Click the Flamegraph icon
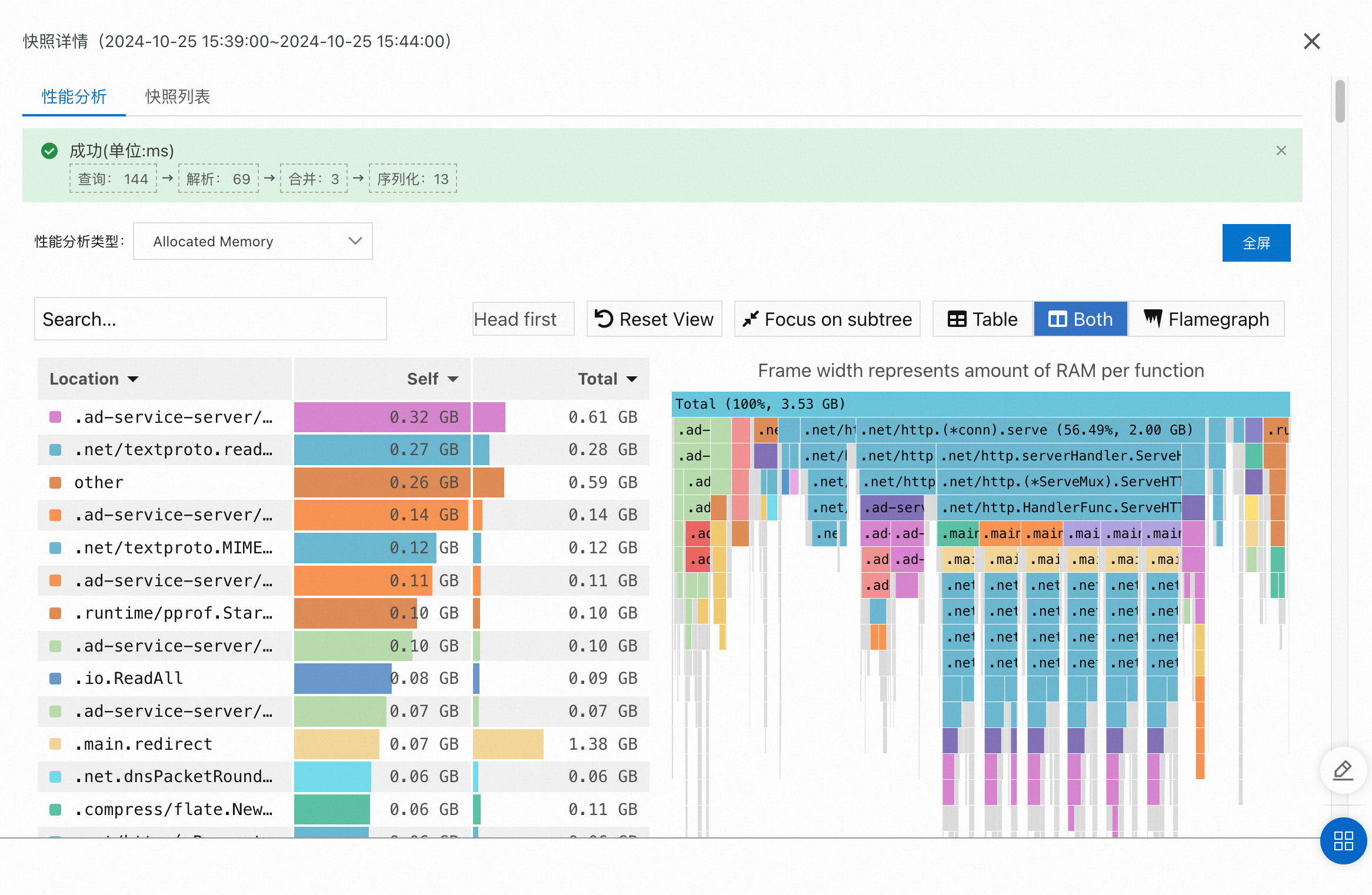The width and height of the screenshot is (1372, 895). 1153,319
